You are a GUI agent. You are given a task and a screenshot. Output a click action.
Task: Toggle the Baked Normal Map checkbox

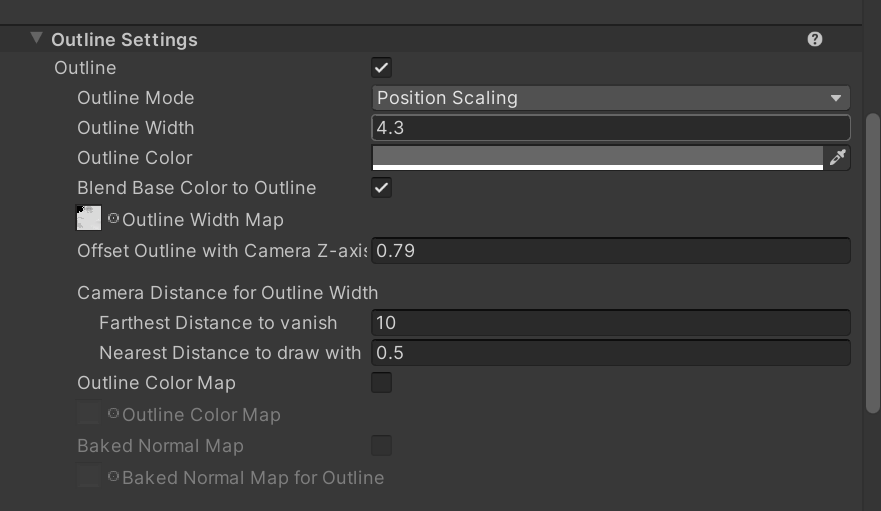click(381, 446)
